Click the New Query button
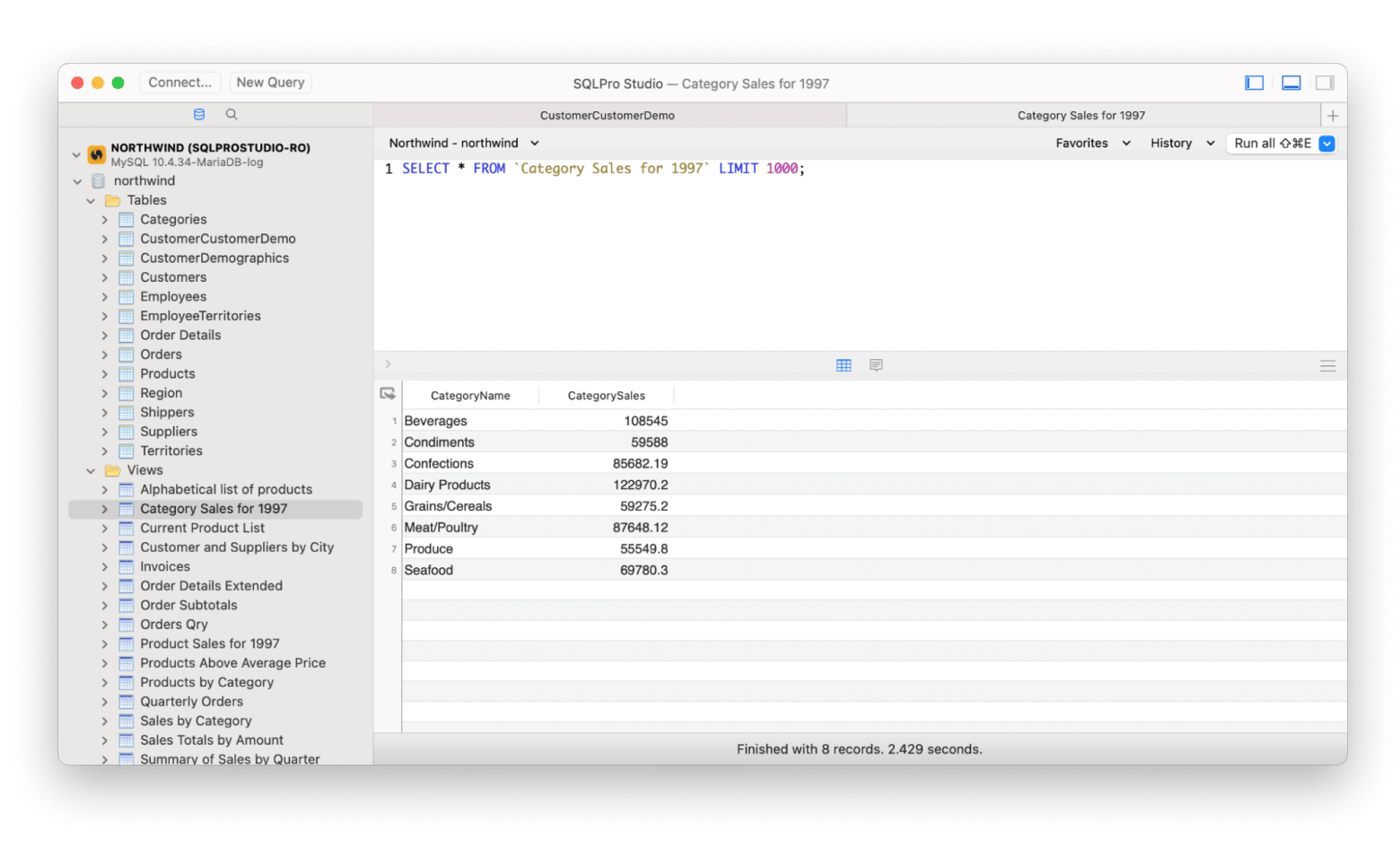 [x=270, y=83]
